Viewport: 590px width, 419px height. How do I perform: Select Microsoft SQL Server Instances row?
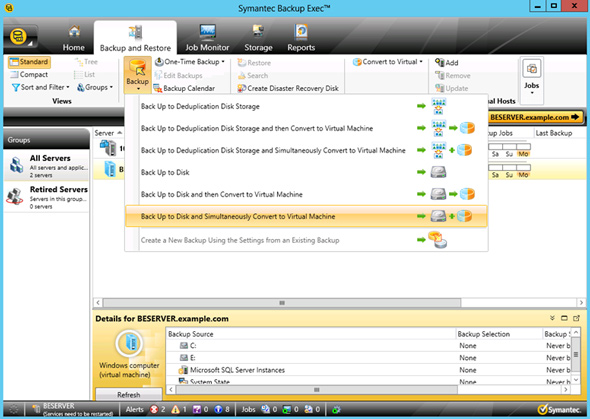[x=369, y=370]
